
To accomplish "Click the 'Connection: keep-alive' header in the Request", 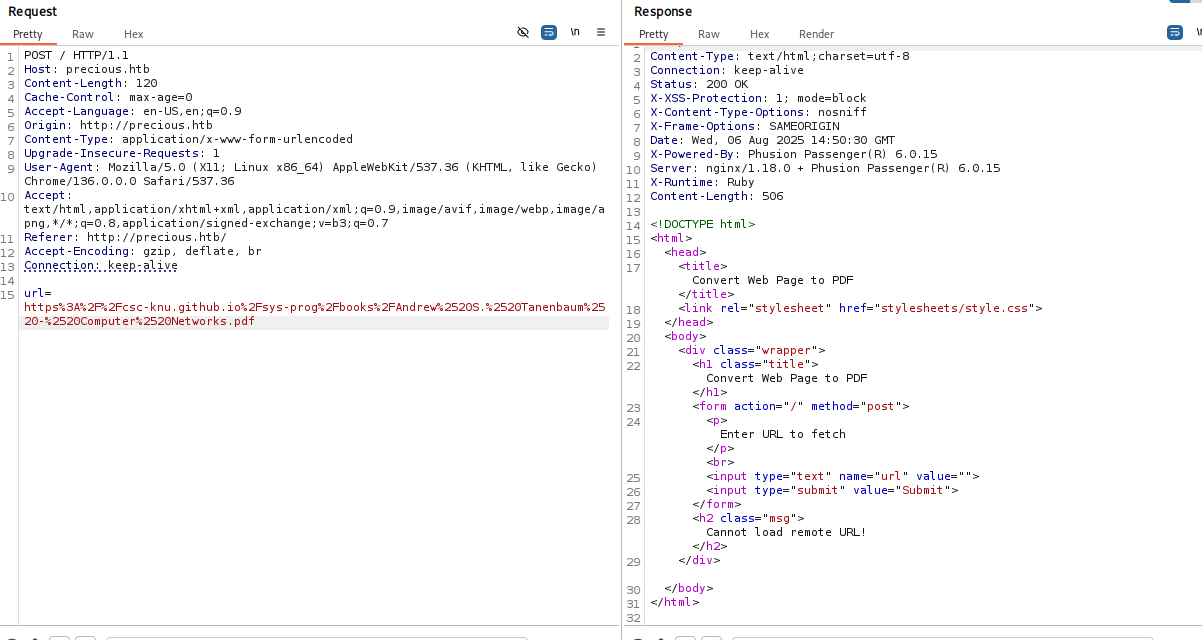I will pos(101,266).
